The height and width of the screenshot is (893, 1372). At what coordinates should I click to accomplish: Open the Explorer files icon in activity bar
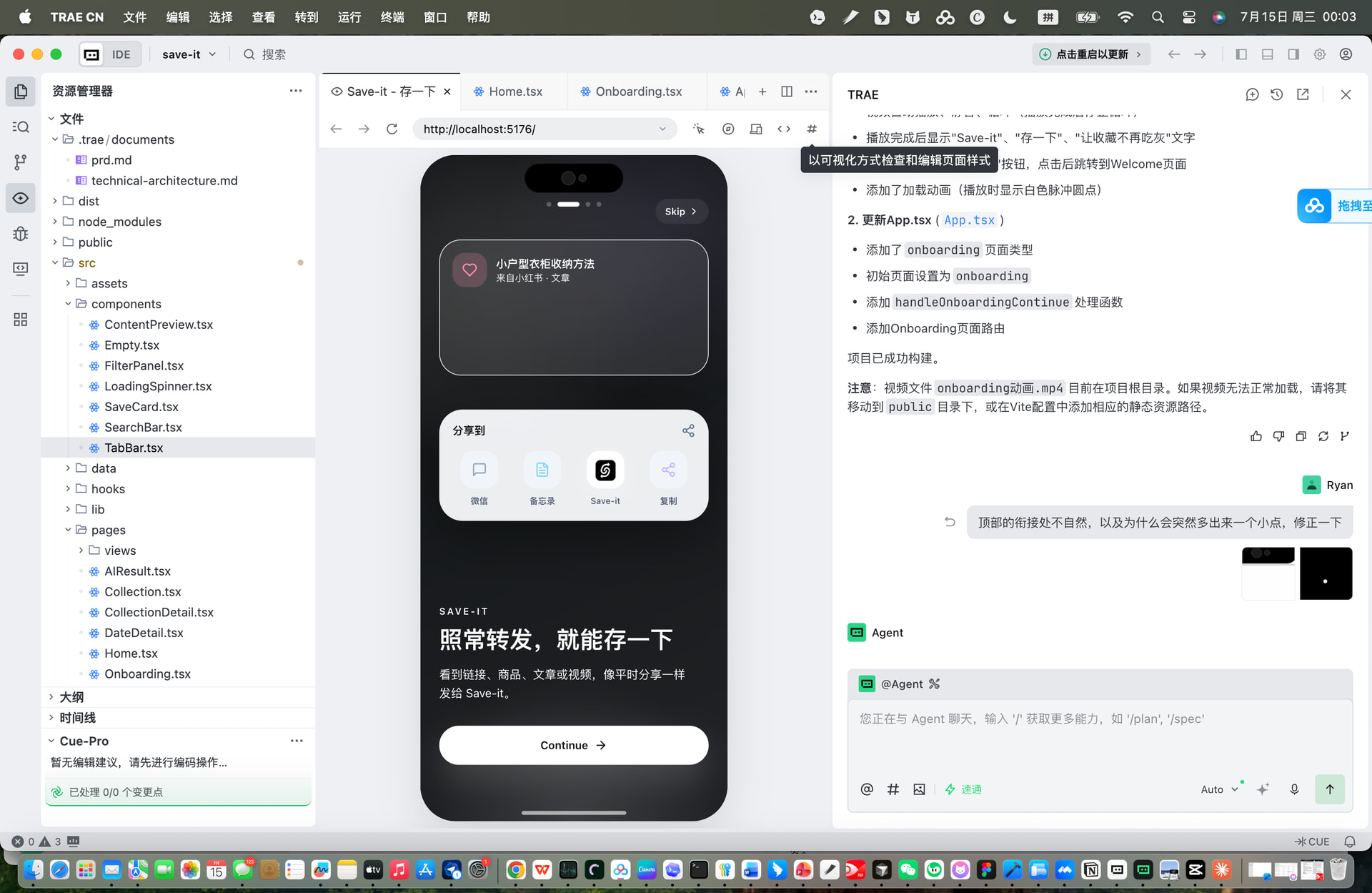click(21, 92)
